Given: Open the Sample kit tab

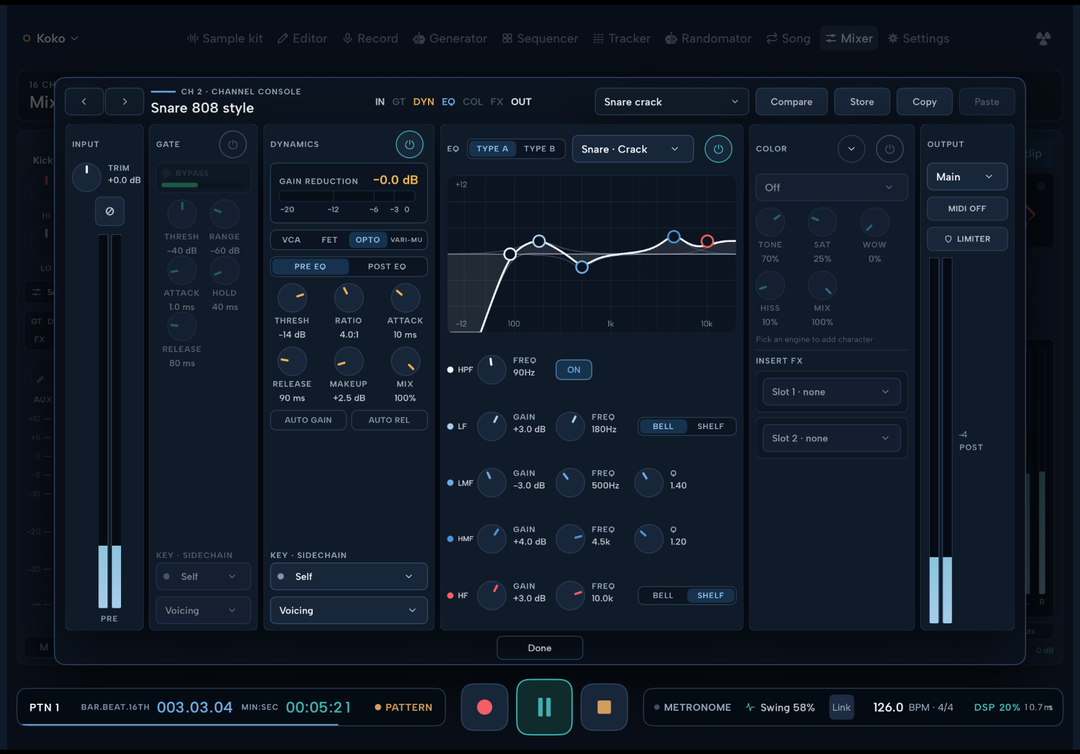Looking at the screenshot, I should tap(225, 39).
